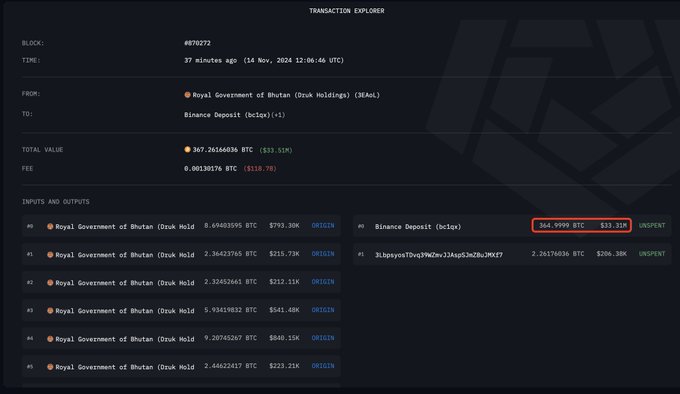Click $33.31M output value
The width and height of the screenshot is (680, 394).
[x=614, y=226]
